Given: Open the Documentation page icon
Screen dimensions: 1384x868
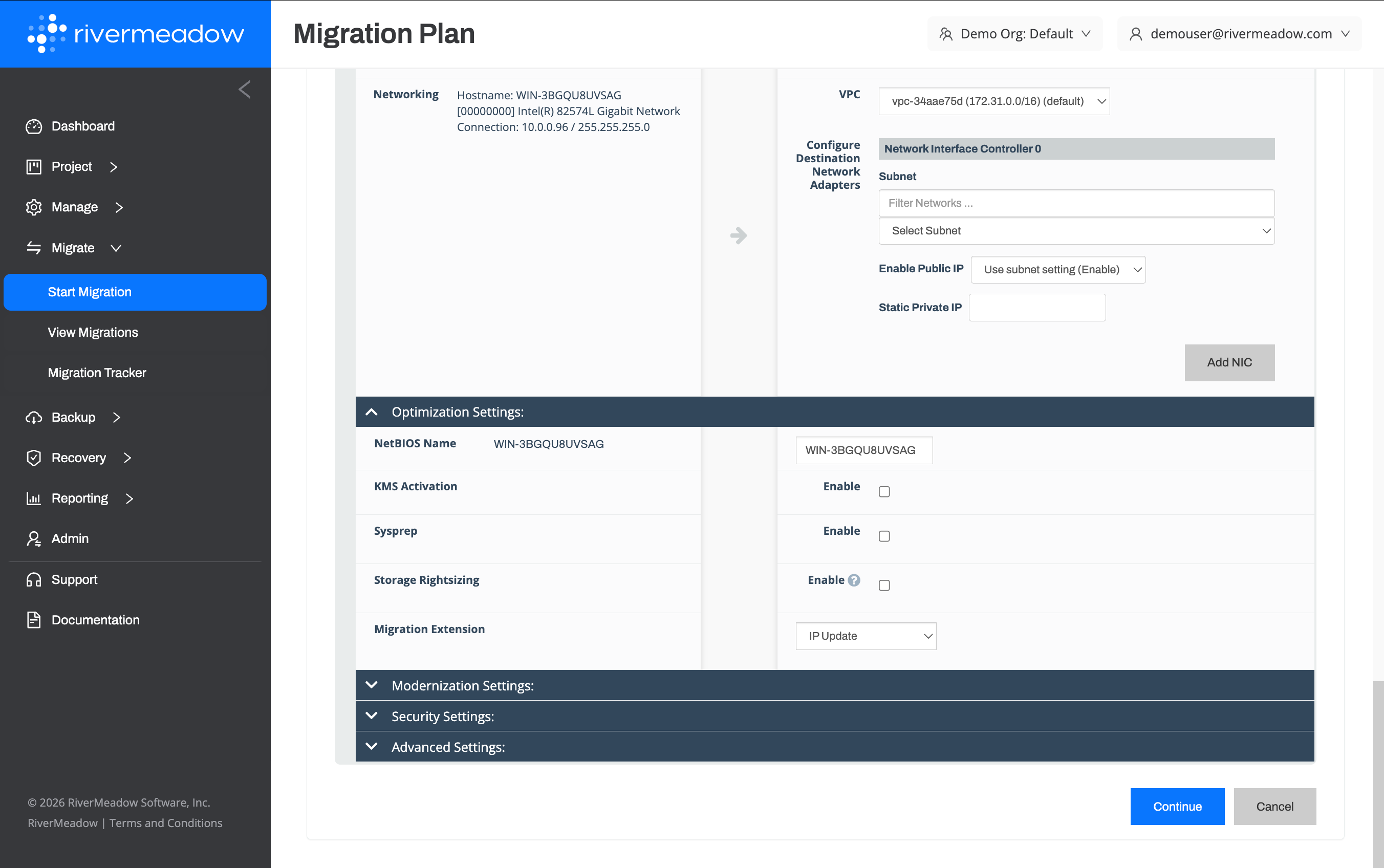Looking at the screenshot, I should pyautogui.click(x=34, y=619).
